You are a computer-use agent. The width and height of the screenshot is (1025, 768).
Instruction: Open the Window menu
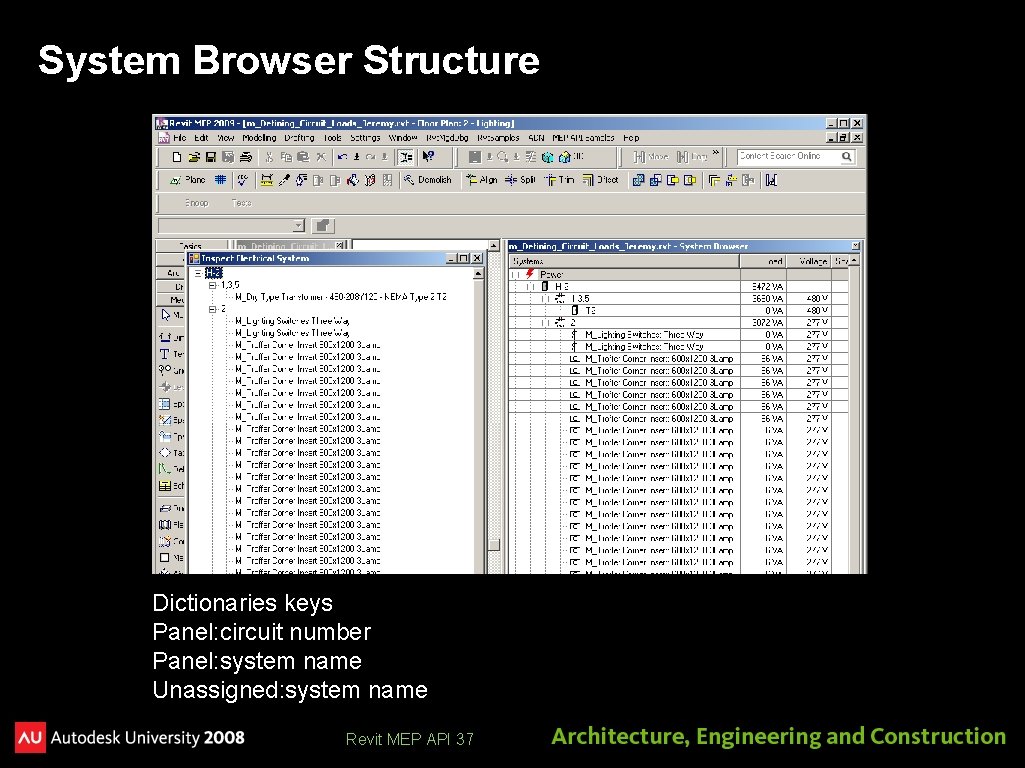click(x=403, y=138)
